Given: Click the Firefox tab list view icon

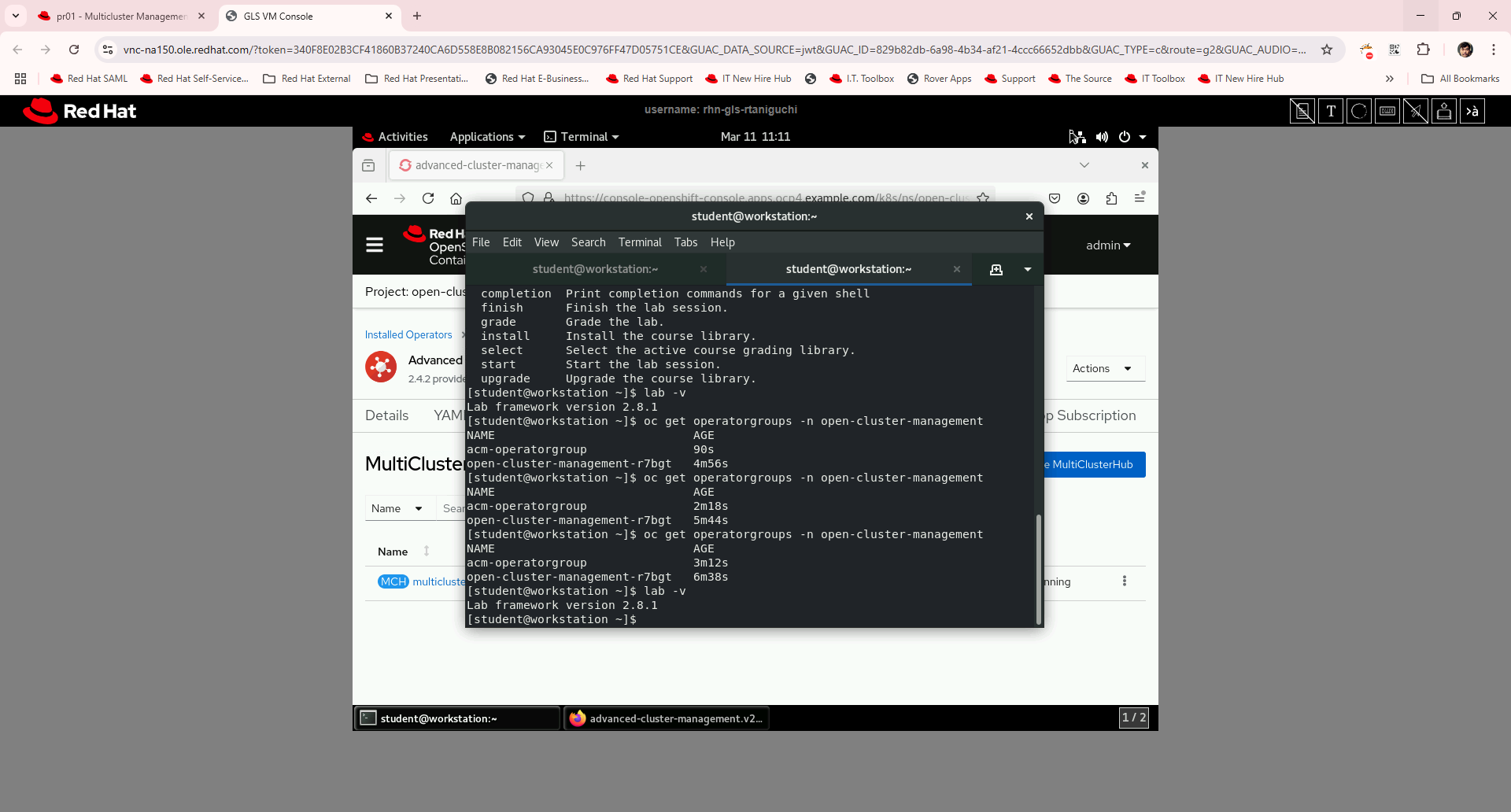Looking at the screenshot, I should pos(368,165).
